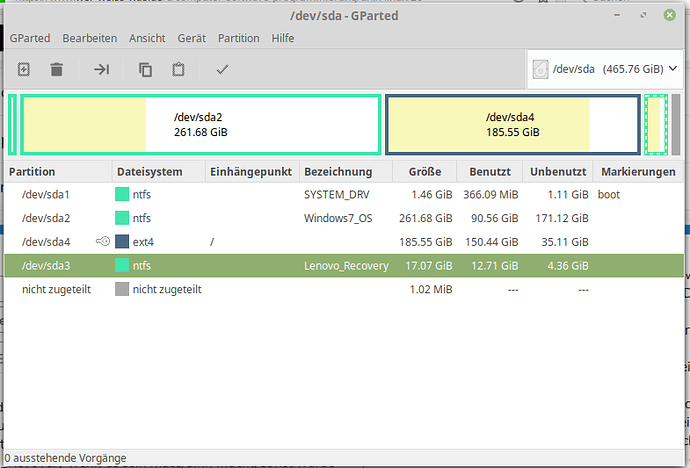The height and width of the screenshot is (468, 690).
Task: Select /dev/sda4 block in disk map
Action: click(513, 124)
